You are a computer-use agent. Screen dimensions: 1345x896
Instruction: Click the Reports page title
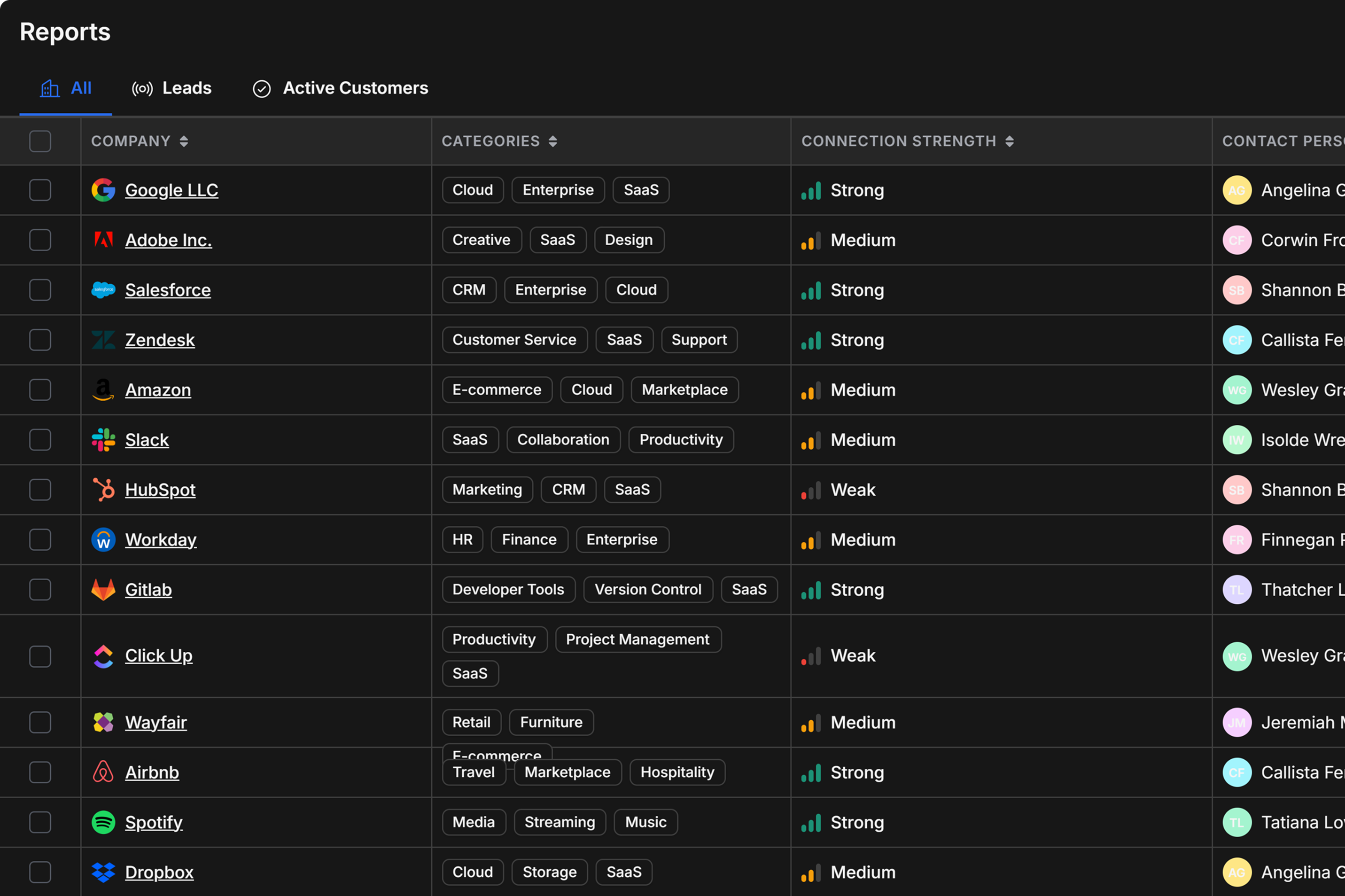pos(65,32)
